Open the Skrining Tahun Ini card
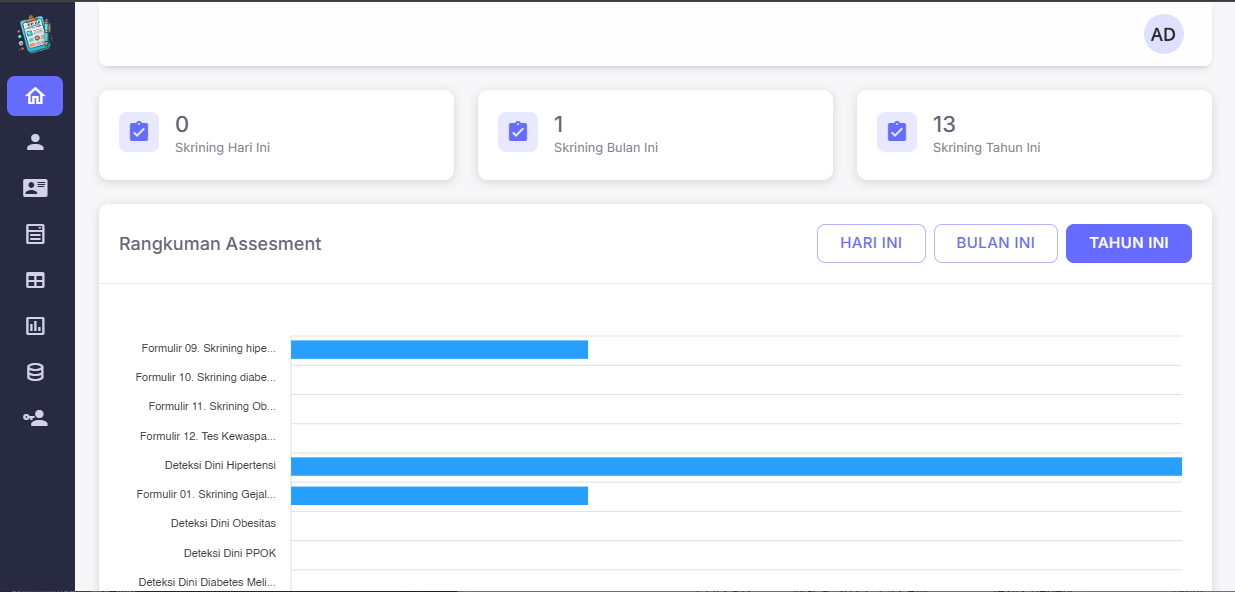 (x=1034, y=135)
